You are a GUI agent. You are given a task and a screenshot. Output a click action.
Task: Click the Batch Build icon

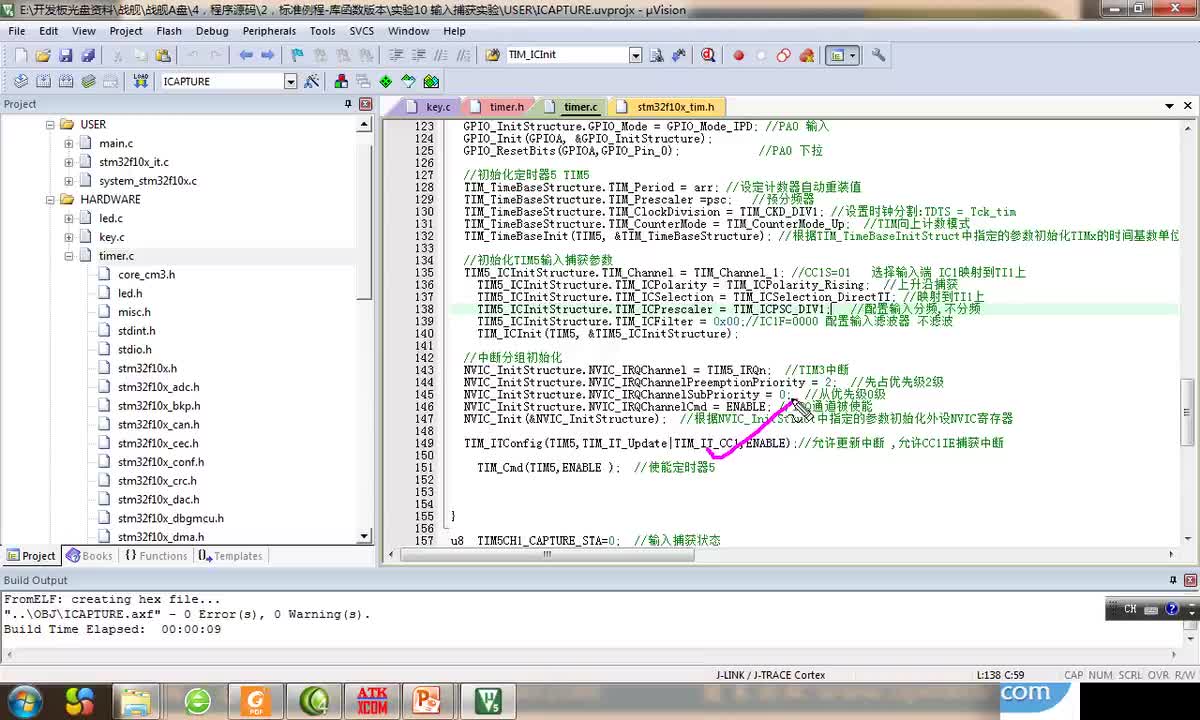(x=88, y=81)
